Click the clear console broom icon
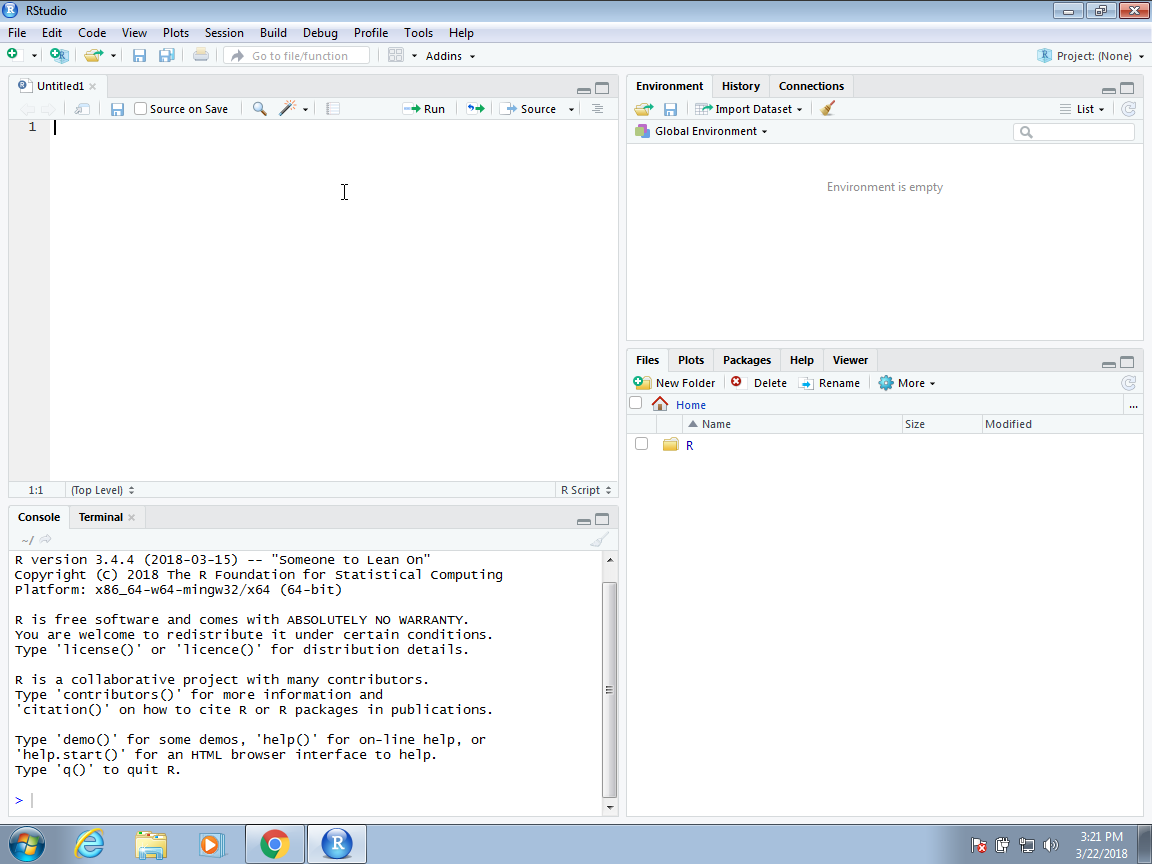The height and width of the screenshot is (864, 1152). 598,540
